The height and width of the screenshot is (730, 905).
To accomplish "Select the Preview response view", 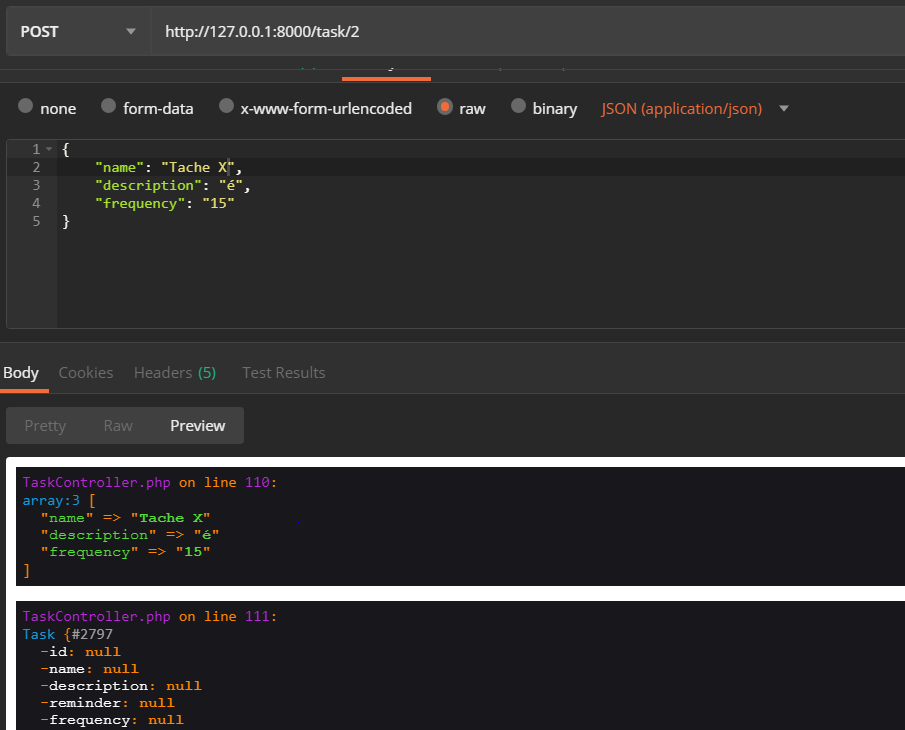I will pos(197,425).
